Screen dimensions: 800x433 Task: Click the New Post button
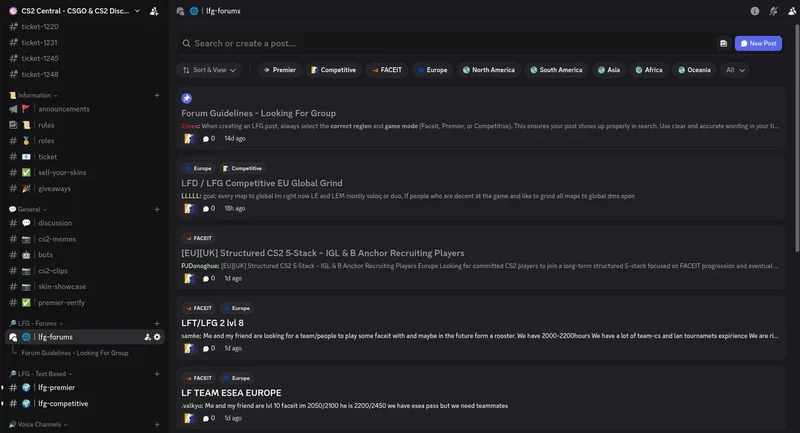tap(758, 43)
